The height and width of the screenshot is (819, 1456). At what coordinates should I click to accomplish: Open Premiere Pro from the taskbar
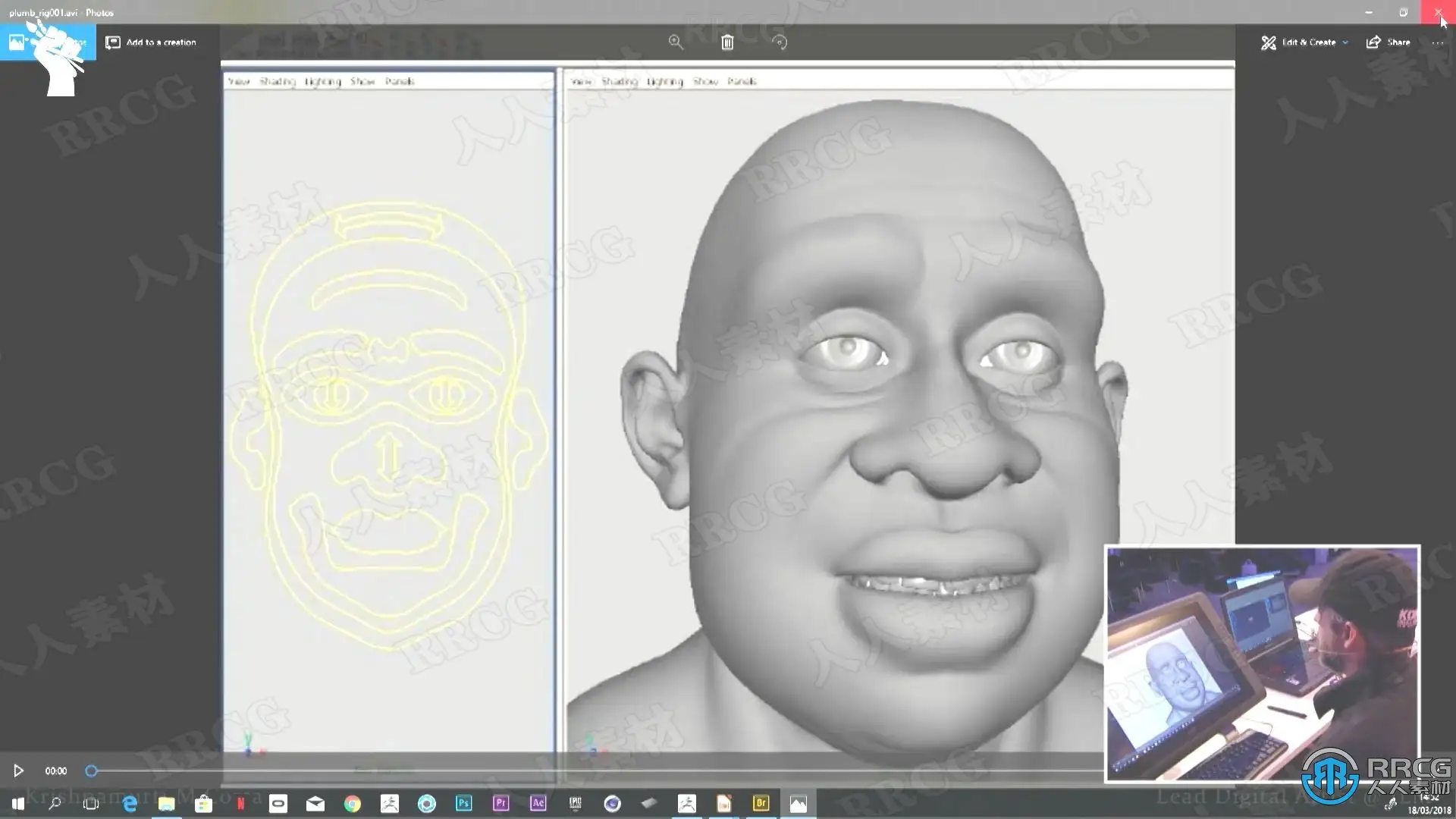(x=500, y=803)
